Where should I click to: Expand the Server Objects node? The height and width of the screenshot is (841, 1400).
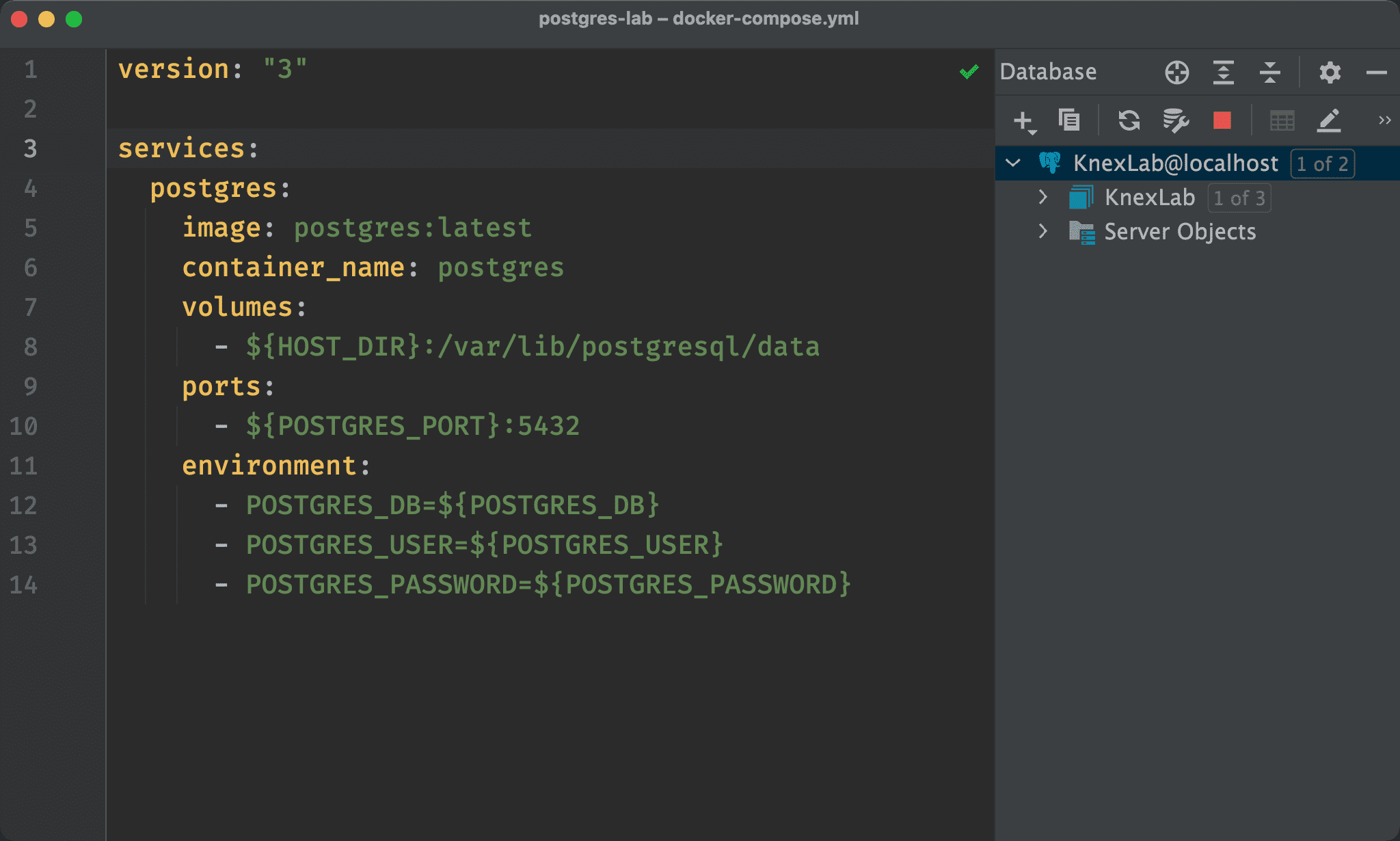(1042, 231)
